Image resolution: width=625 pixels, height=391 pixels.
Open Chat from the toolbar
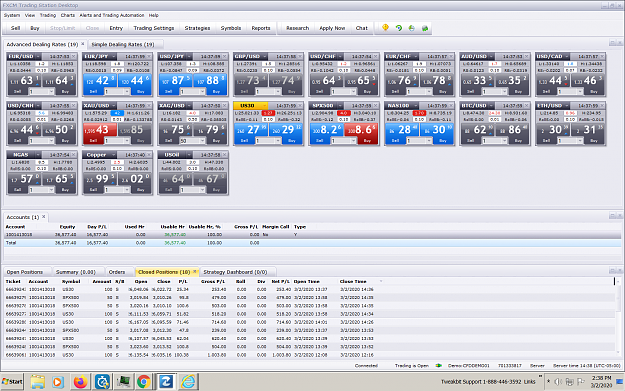point(362,28)
